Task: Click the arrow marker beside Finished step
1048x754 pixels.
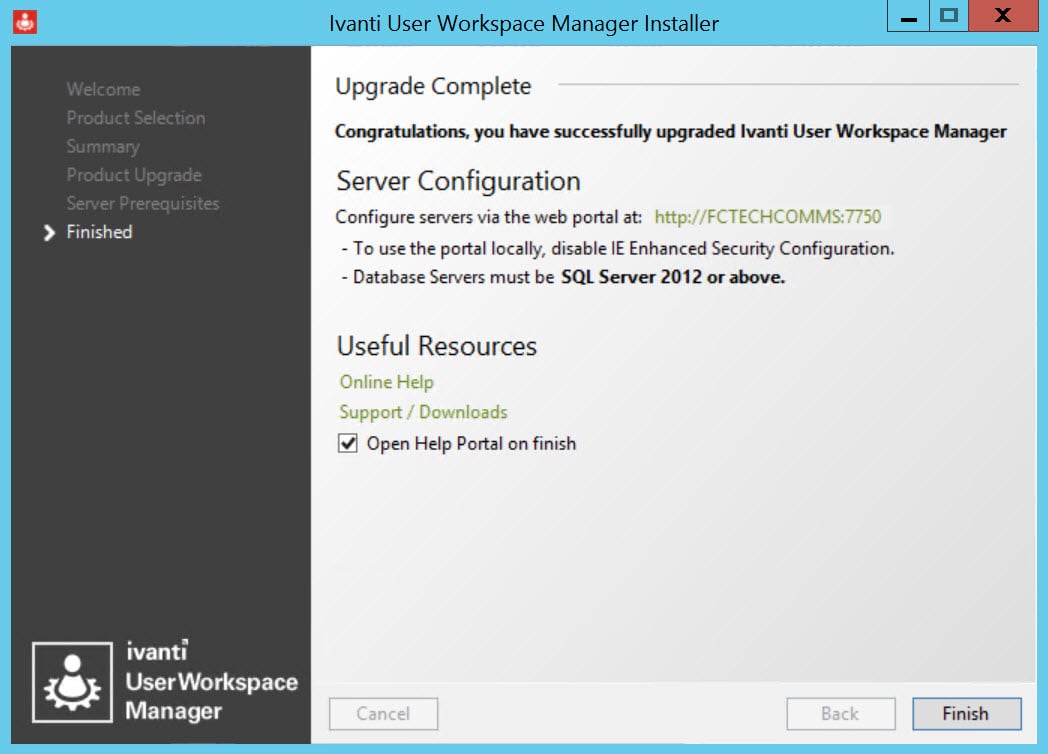Action: [49, 232]
